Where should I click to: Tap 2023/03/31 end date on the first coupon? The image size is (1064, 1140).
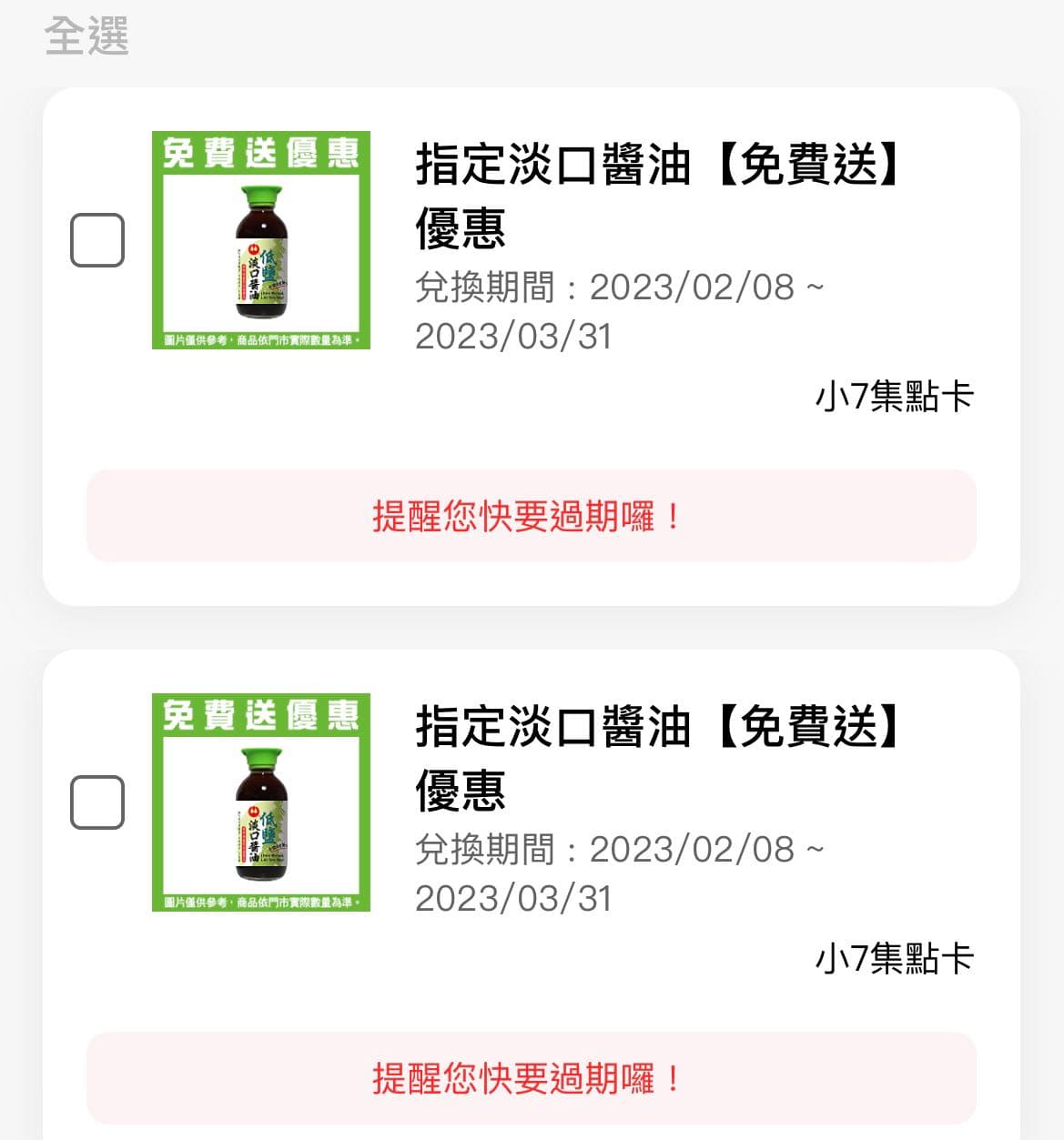click(x=513, y=337)
